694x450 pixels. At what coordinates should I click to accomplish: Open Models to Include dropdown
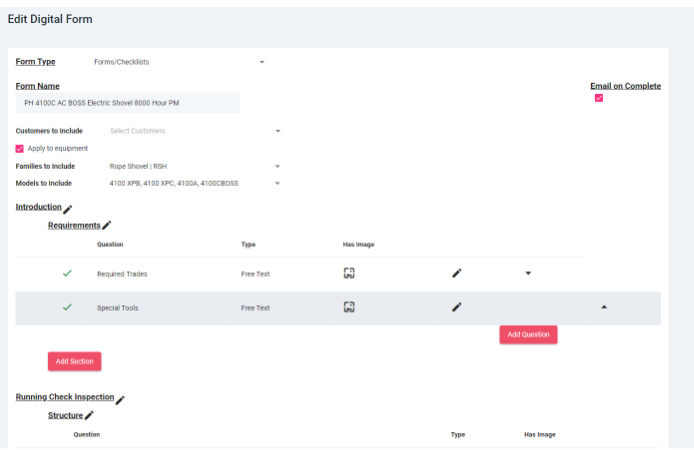click(278, 183)
